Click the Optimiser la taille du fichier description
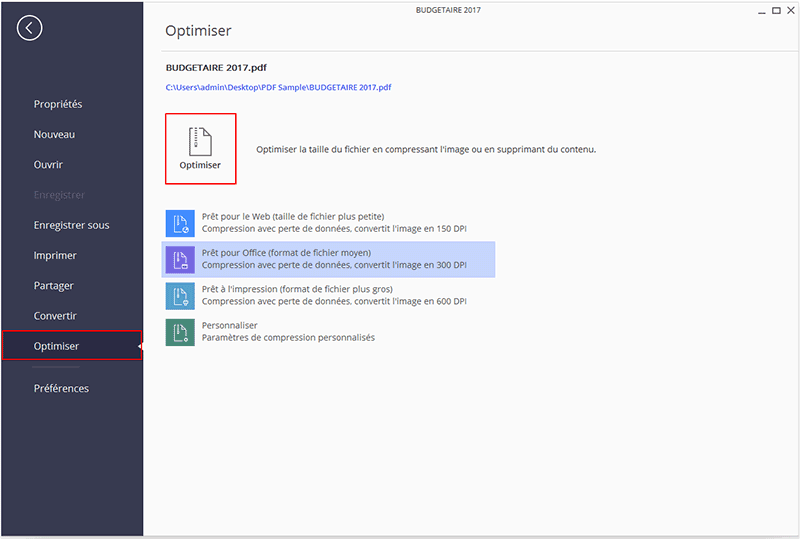This screenshot has width=800, height=539. (426, 150)
